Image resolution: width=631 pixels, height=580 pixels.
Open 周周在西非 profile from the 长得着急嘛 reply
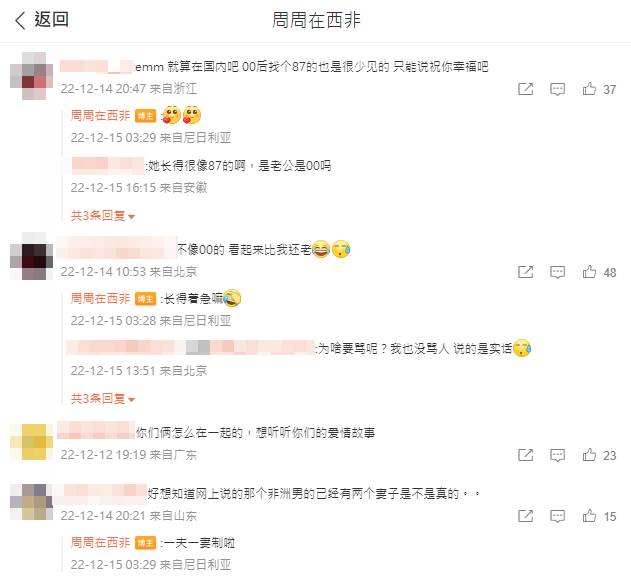pos(101,299)
